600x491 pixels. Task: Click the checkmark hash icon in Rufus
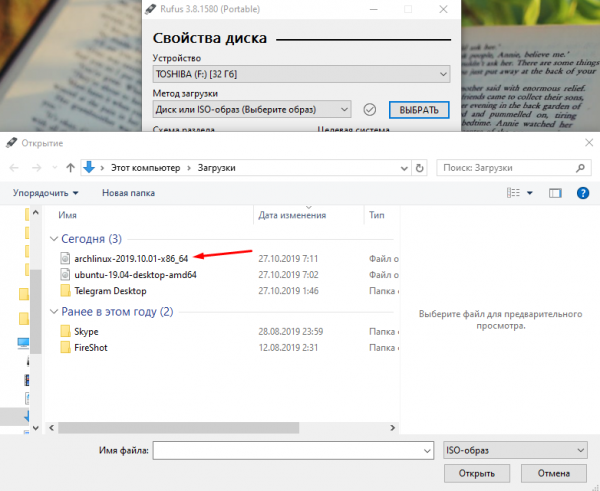(x=369, y=110)
